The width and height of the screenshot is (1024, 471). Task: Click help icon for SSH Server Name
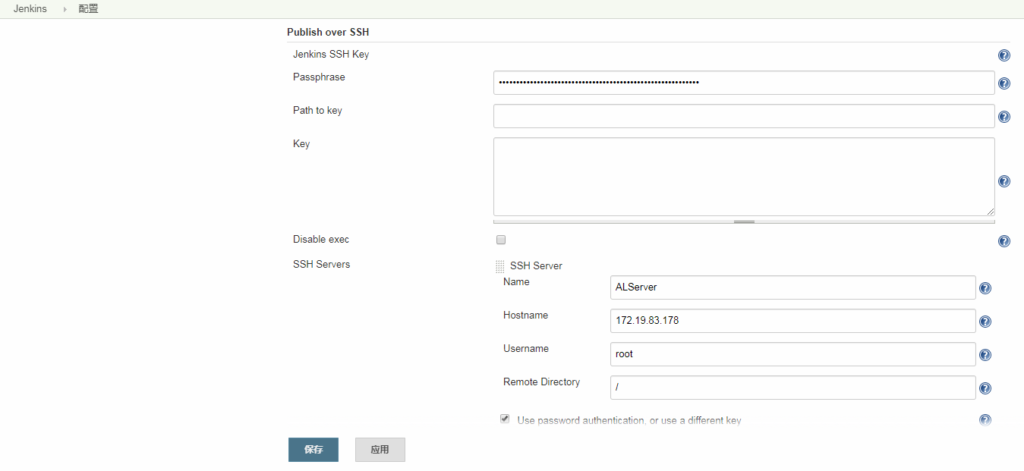coord(984,289)
